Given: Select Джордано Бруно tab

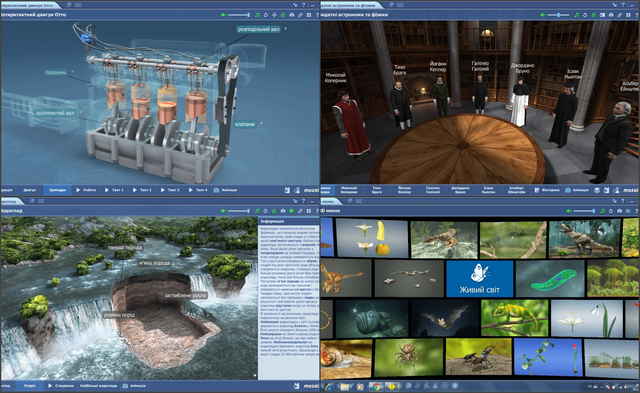Looking at the screenshot, I should 460,190.
